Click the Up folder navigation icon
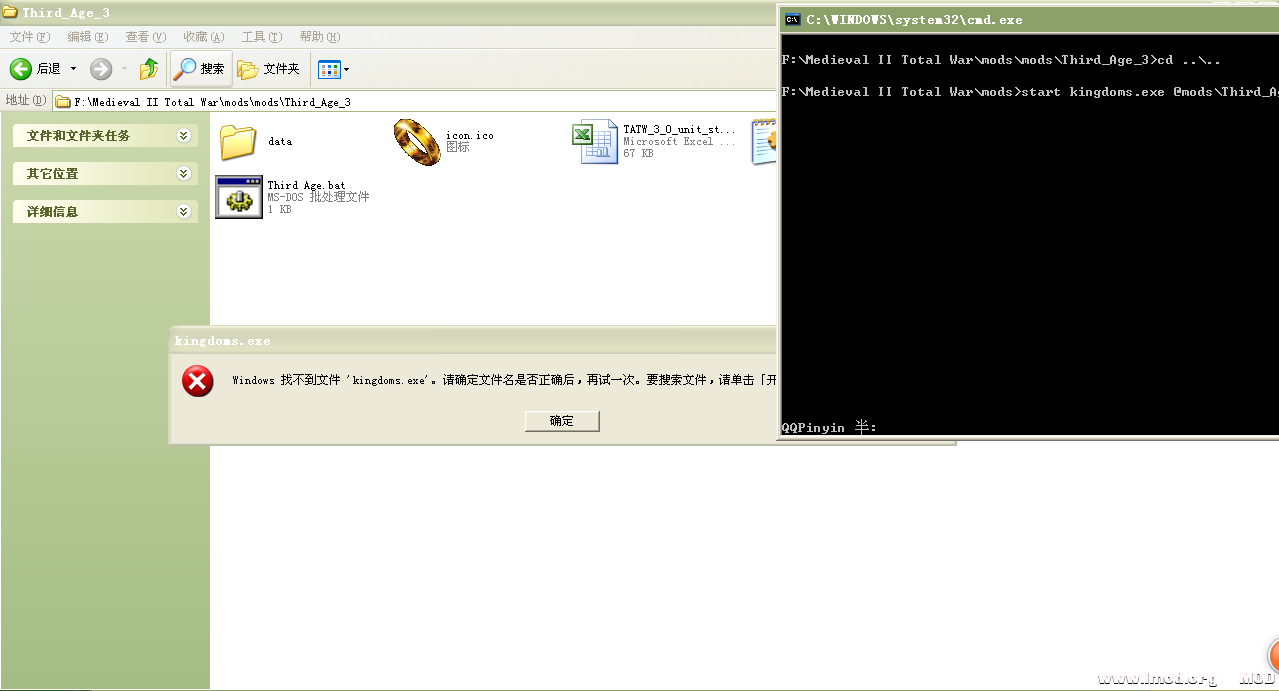This screenshot has width=1279, height=691. [148, 68]
